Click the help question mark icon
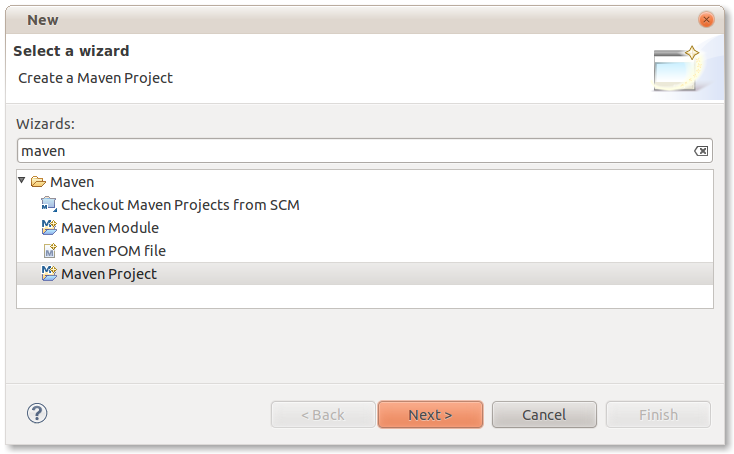734x454 pixels. 37,413
